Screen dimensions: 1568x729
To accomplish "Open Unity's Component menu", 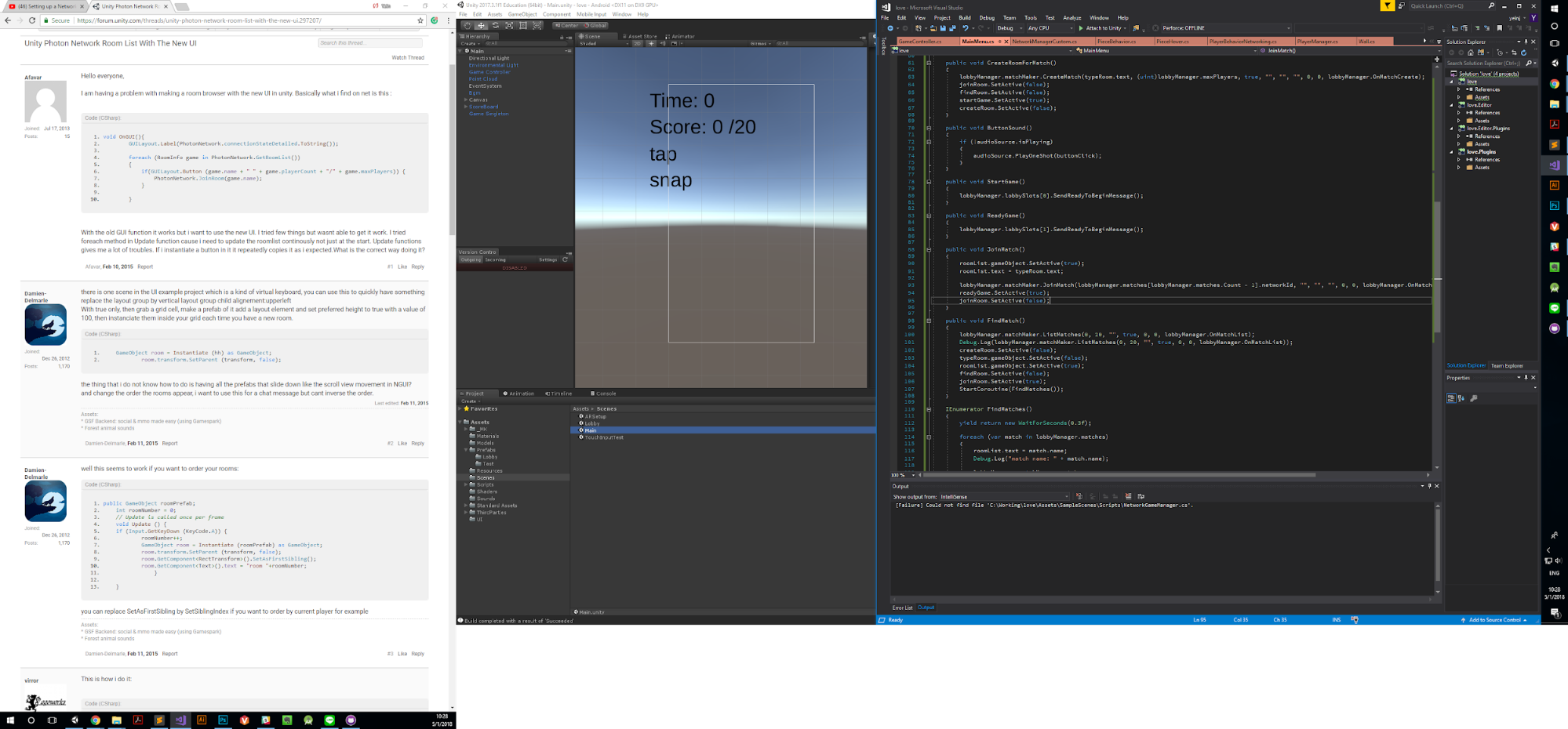I will click(x=557, y=14).
